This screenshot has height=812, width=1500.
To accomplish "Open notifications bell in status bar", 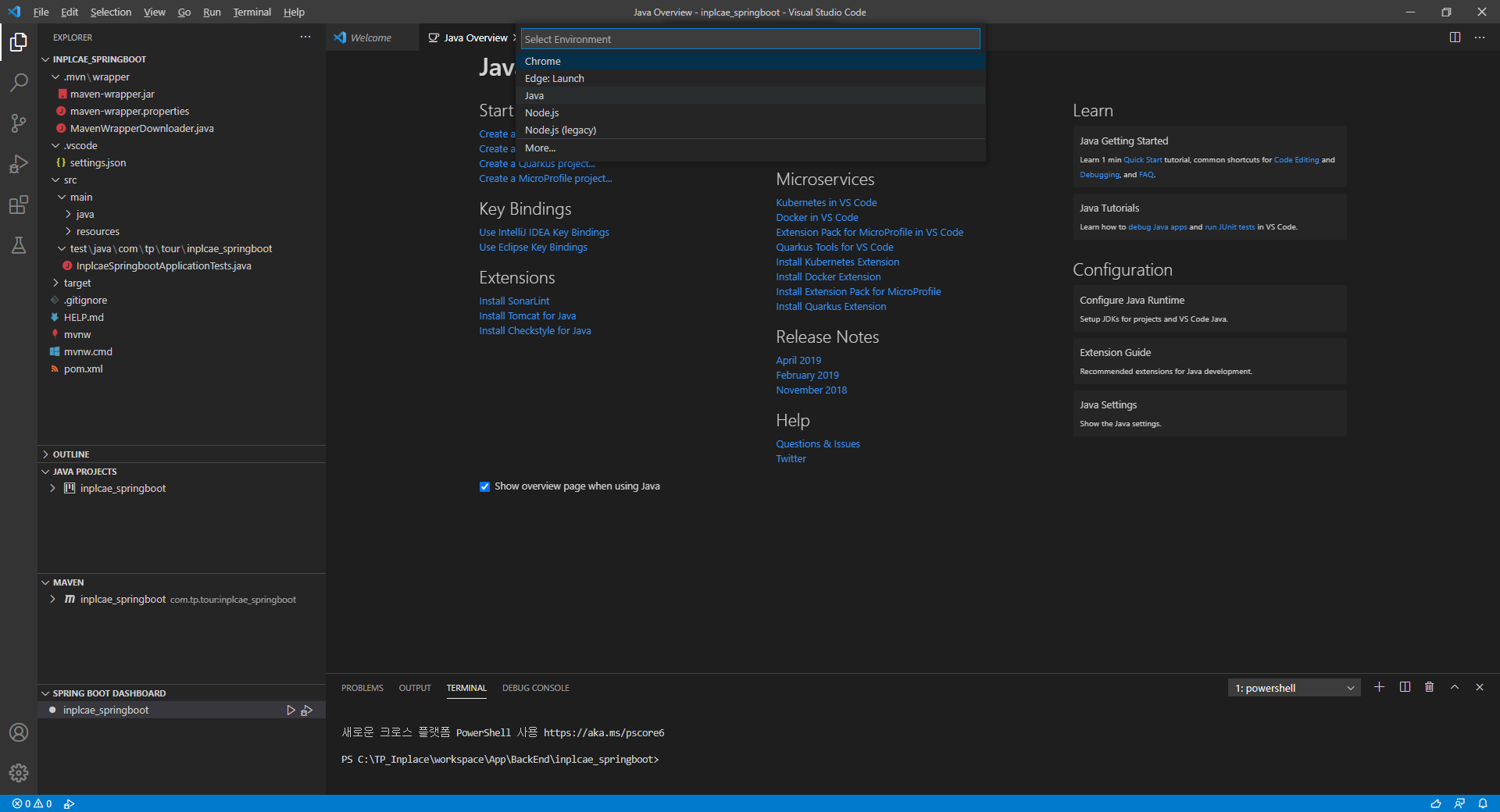I will point(1483,803).
